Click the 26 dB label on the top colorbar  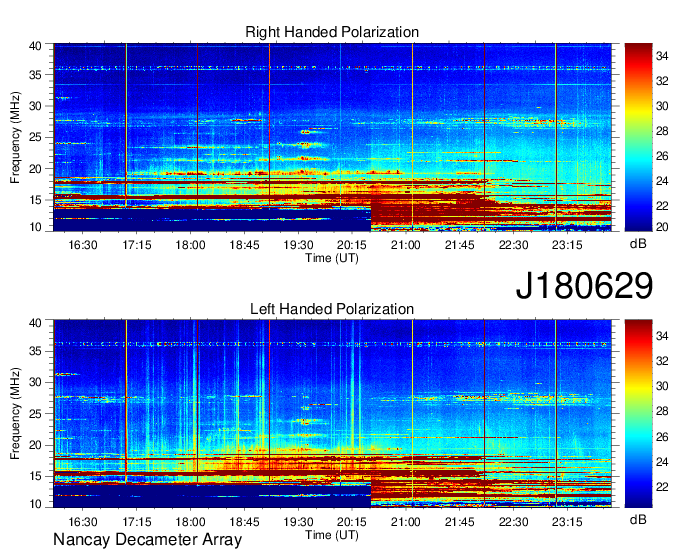click(x=662, y=156)
